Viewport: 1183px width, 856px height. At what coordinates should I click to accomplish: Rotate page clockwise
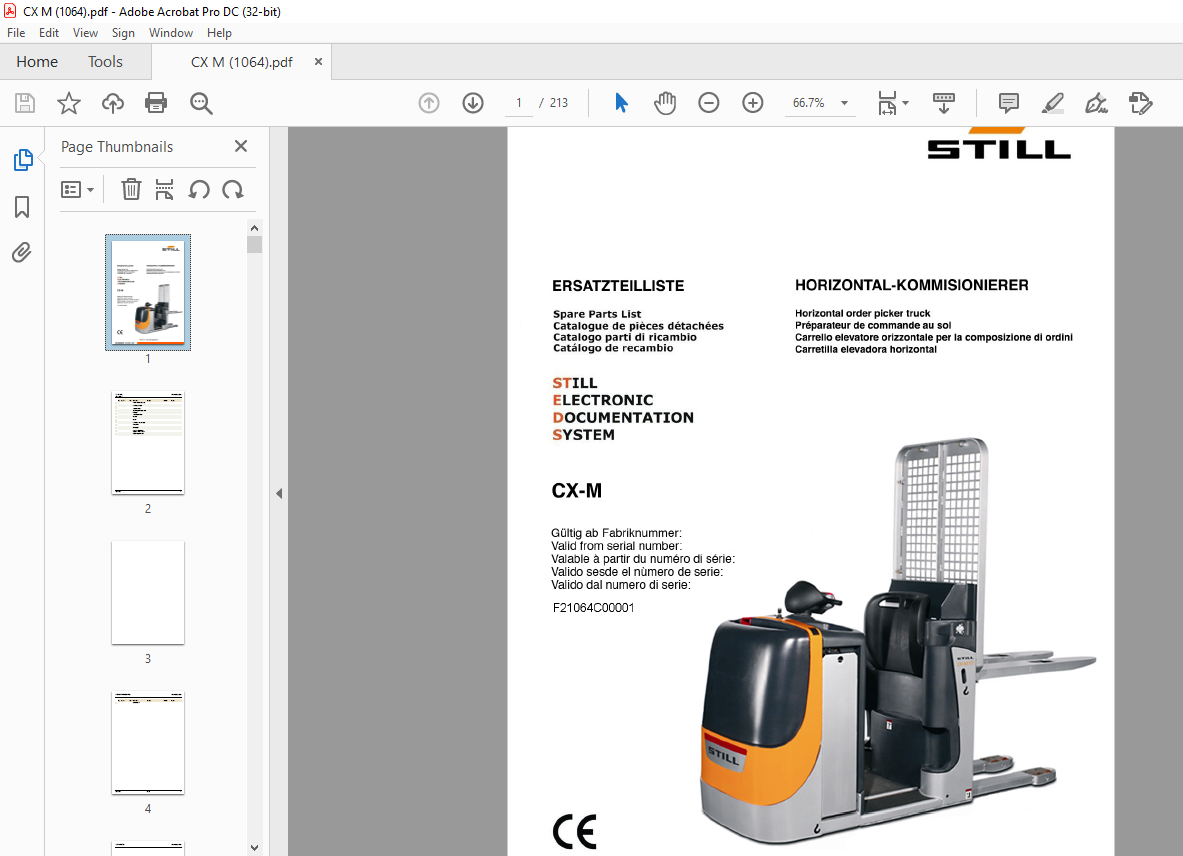click(x=233, y=189)
